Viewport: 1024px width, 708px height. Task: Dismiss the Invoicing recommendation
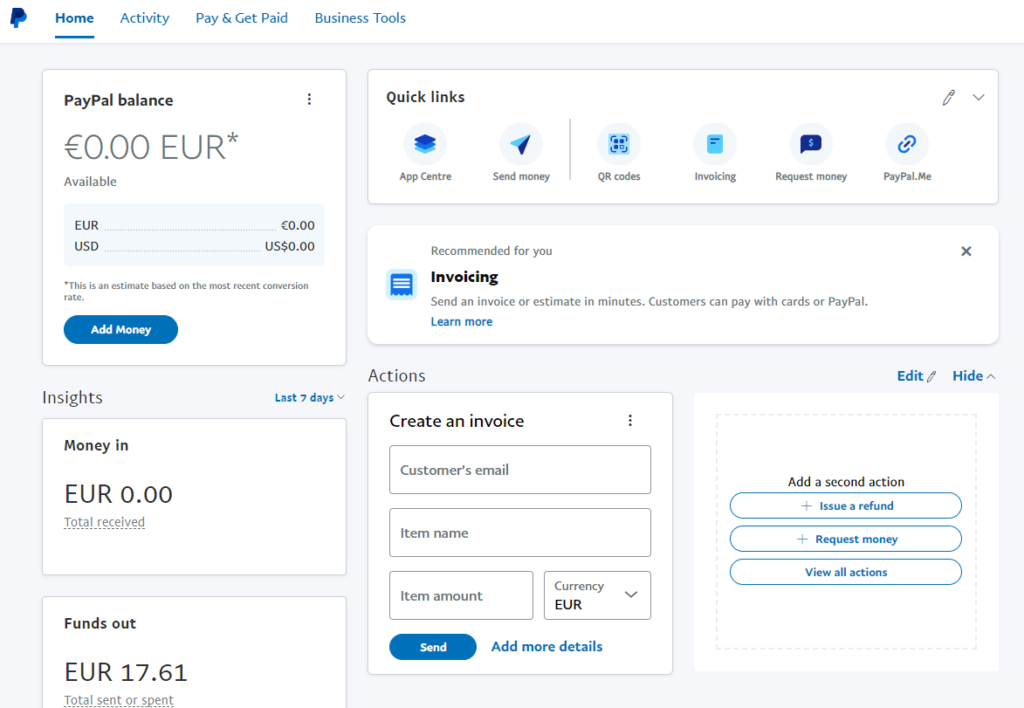point(966,251)
